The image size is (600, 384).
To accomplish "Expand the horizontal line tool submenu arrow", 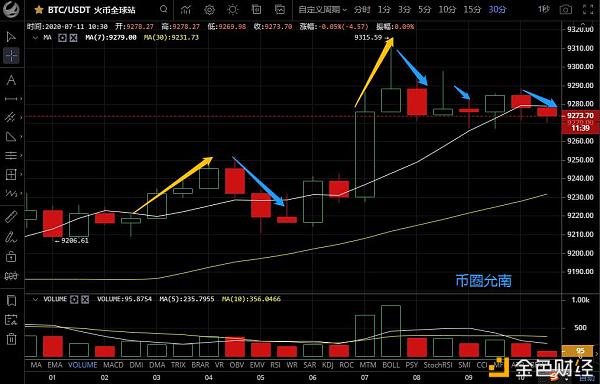I will click(x=21, y=99).
